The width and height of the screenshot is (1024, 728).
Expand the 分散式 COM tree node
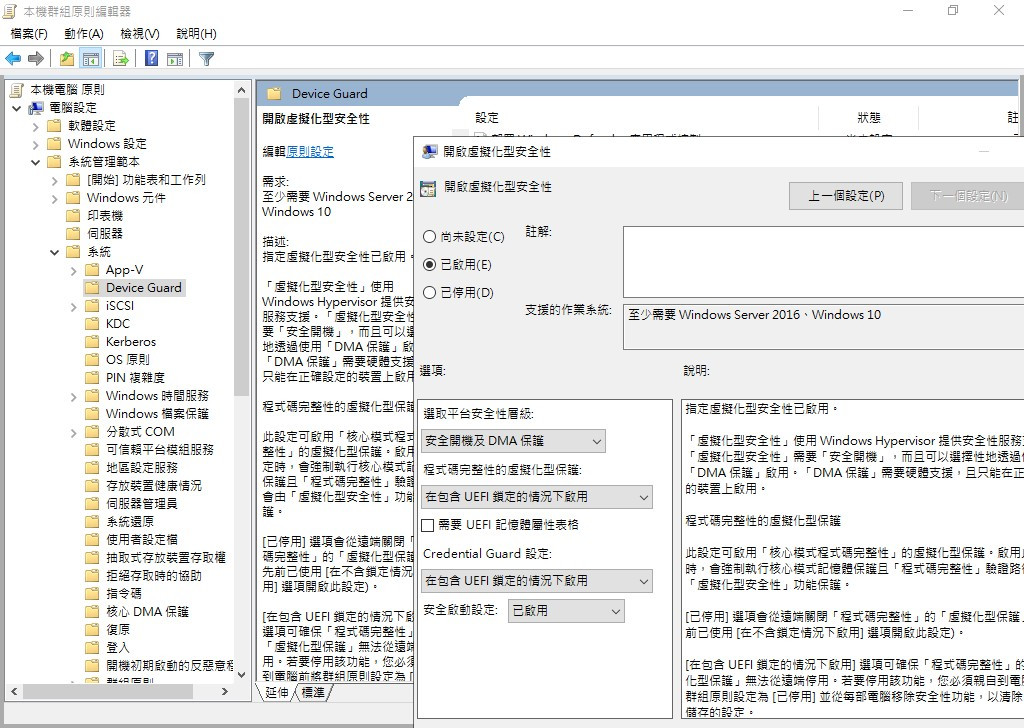click(74, 432)
